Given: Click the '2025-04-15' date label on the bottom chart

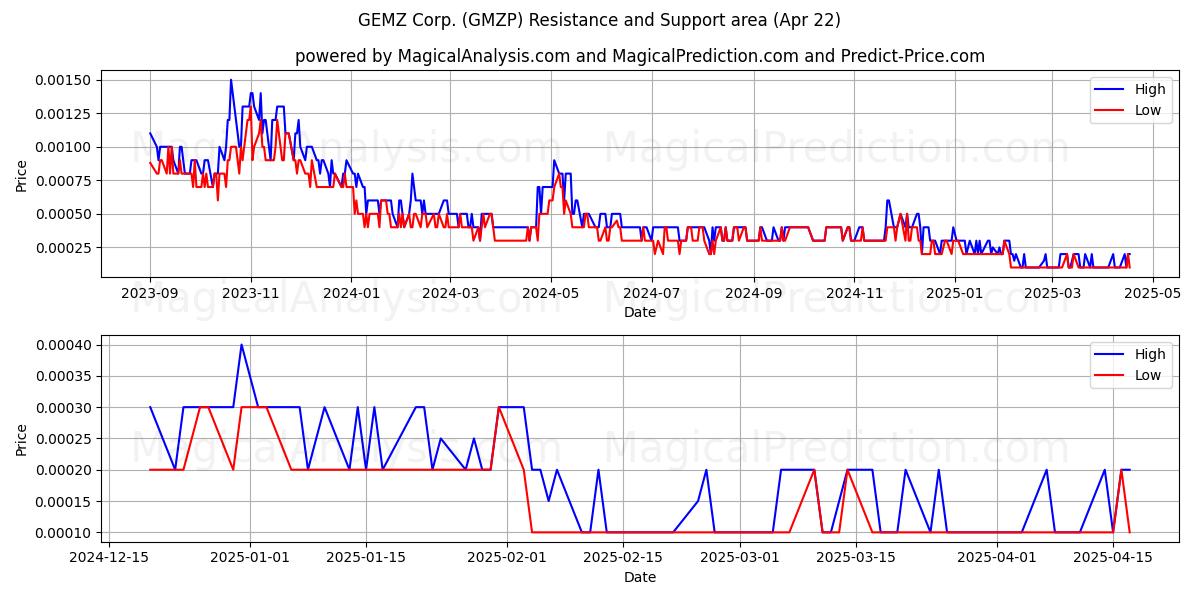Looking at the screenshot, I should tap(1113, 558).
